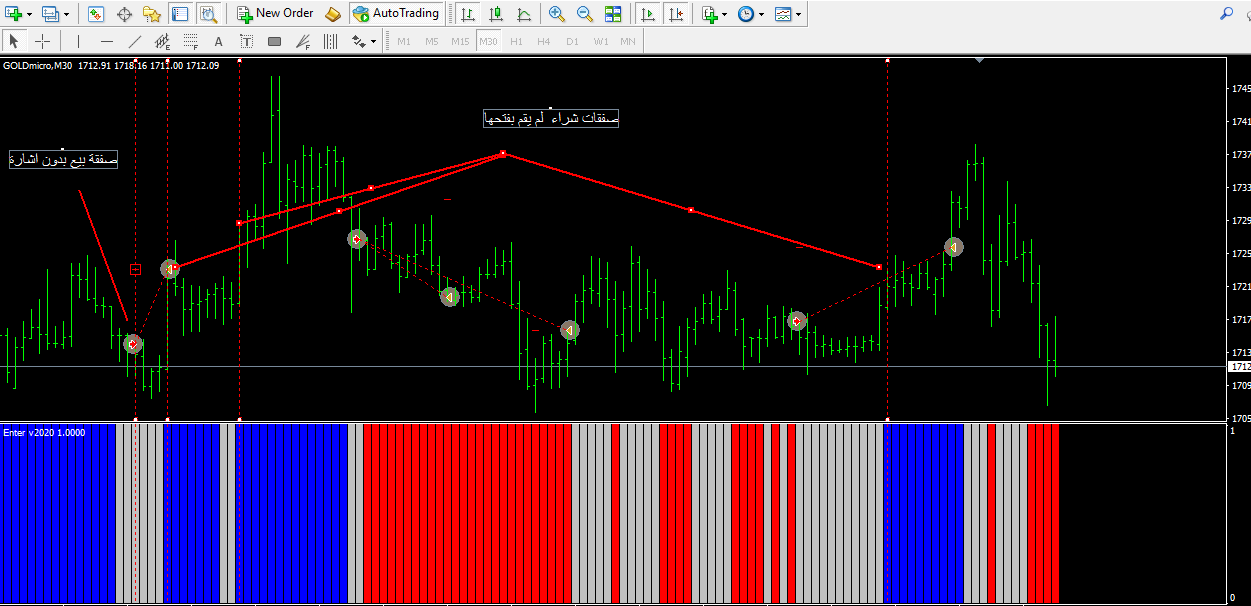Toggle the chart Auto Scroll button
The image size is (1251, 606).
[x=648, y=14]
